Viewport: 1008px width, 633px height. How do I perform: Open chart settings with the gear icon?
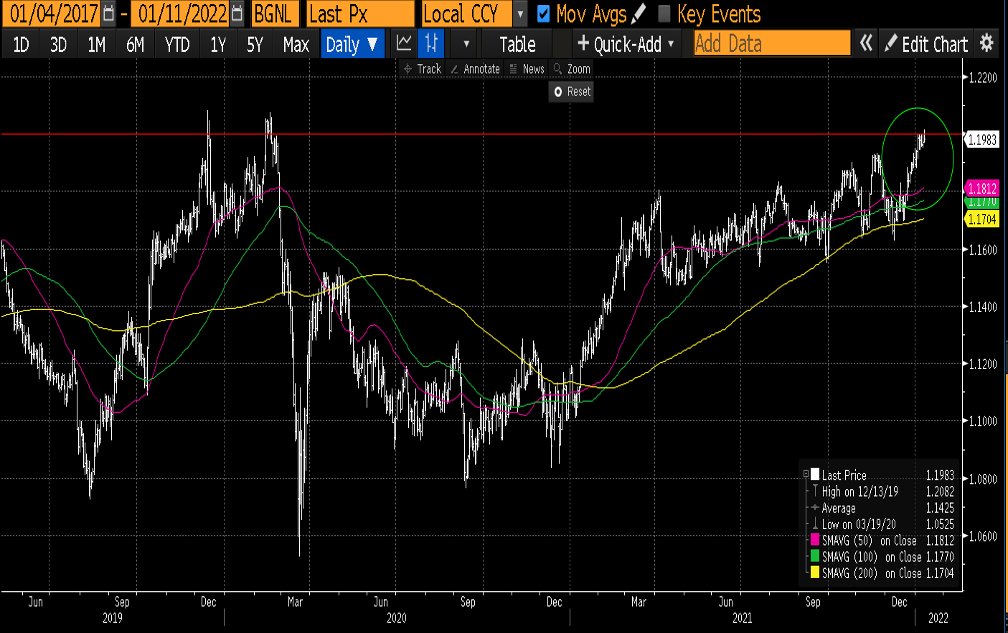pos(987,44)
